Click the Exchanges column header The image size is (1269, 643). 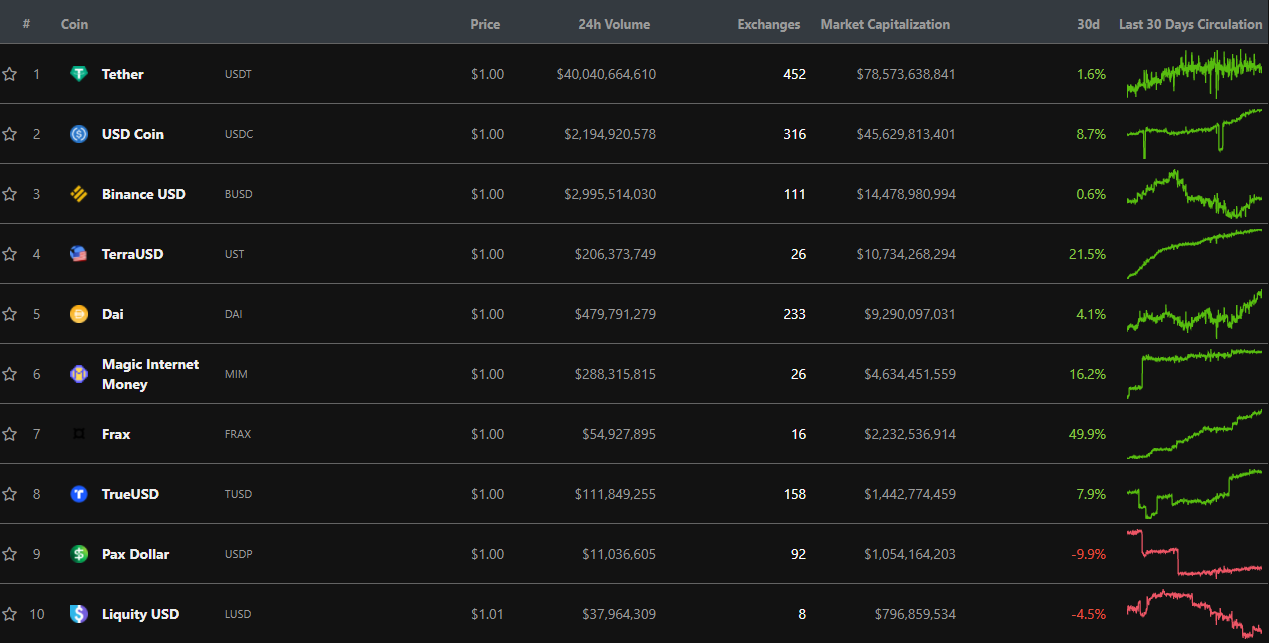768,24
